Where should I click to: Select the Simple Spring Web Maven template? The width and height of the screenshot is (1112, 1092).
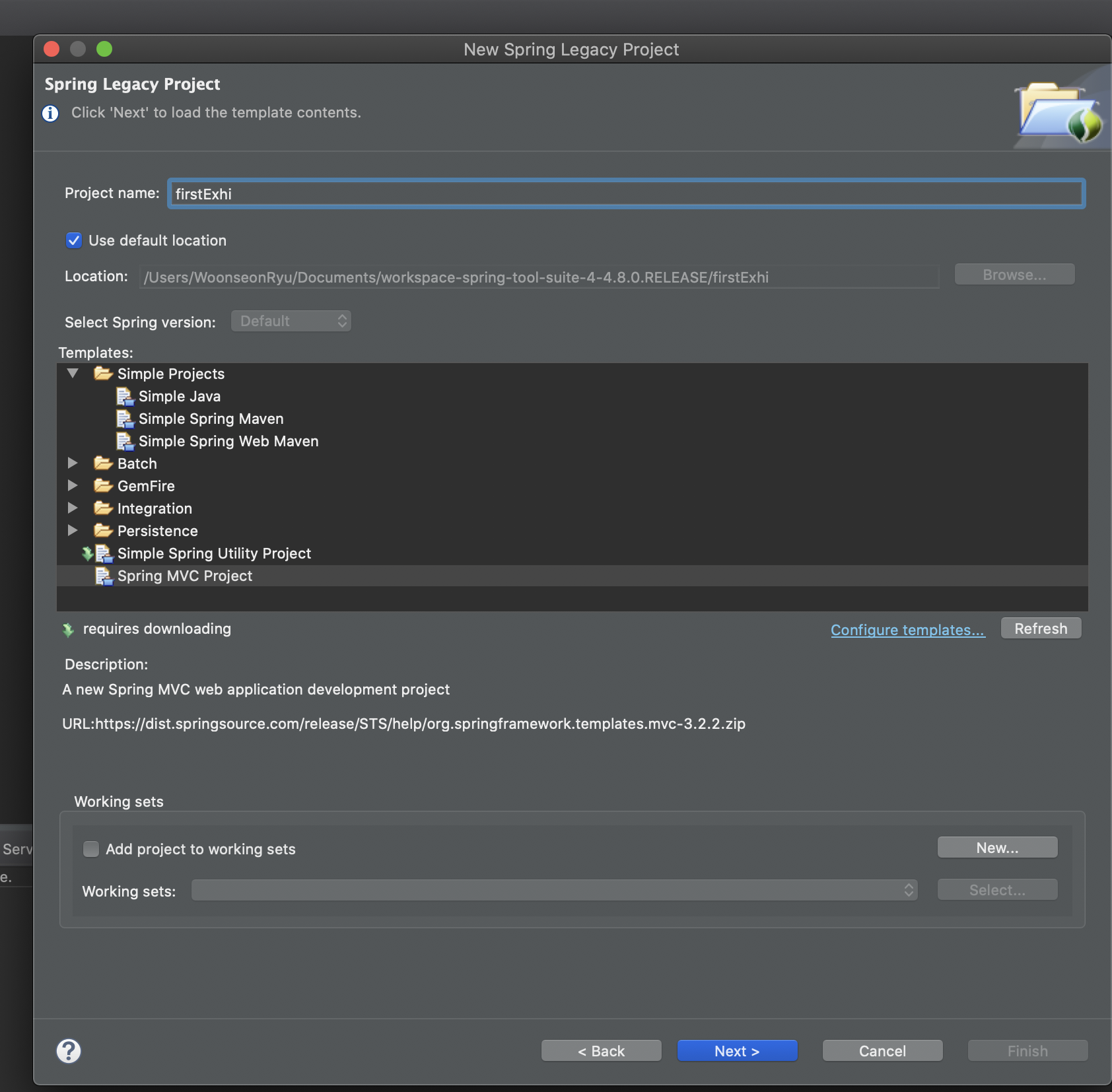(x=573, y=441)
